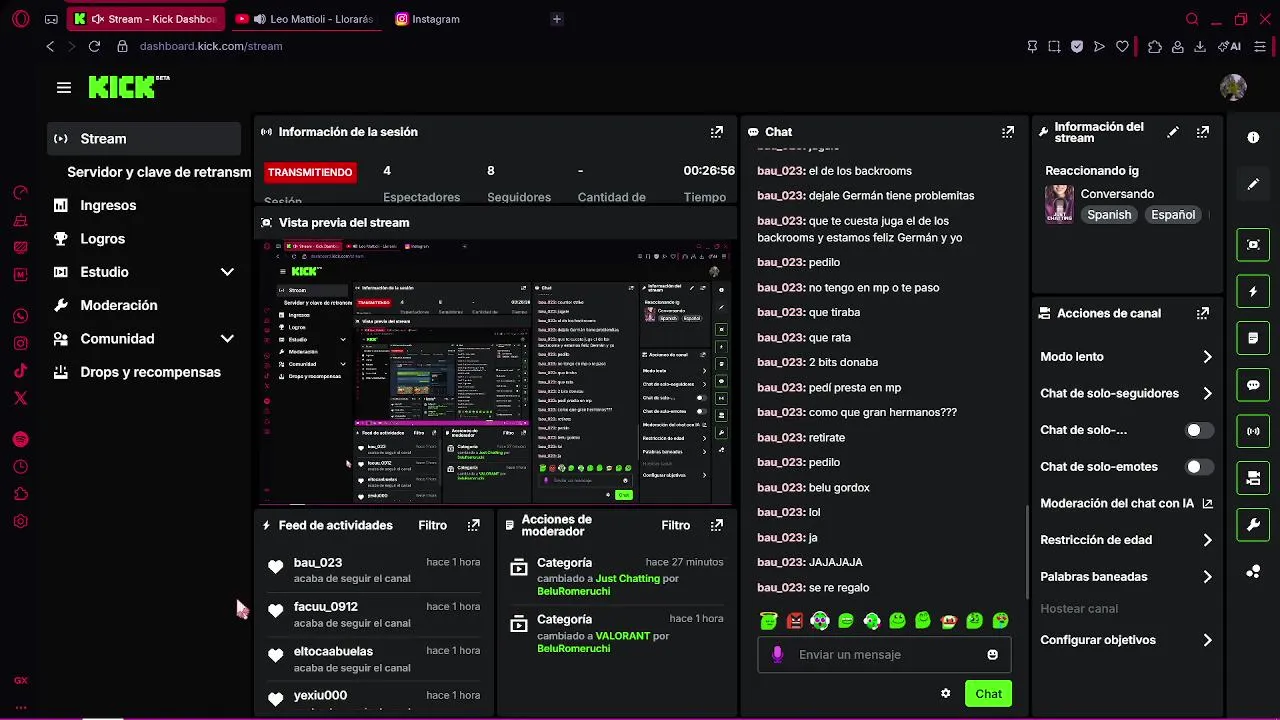Expand the Estudio menu section
This screenshot has height=720, width=1280.
146,272
